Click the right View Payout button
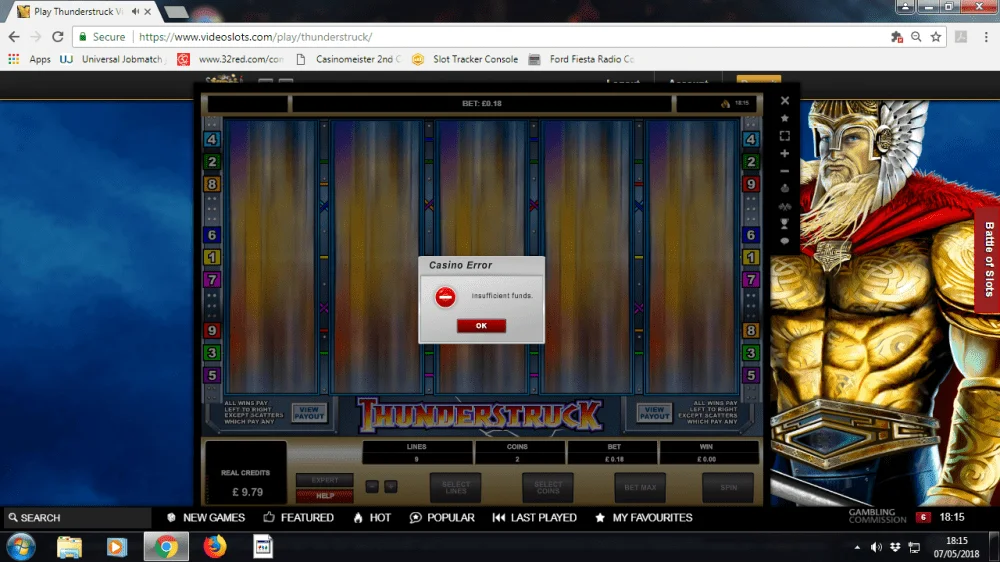Screen dimensions: 1000x562 [654, 413]
